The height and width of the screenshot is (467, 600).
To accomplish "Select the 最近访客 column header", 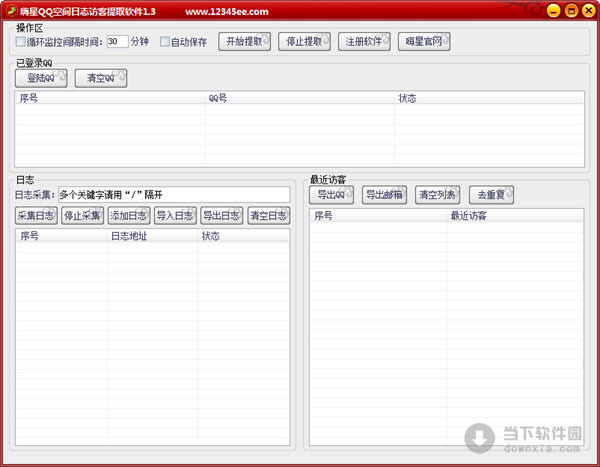I will [x=515, y=216].
